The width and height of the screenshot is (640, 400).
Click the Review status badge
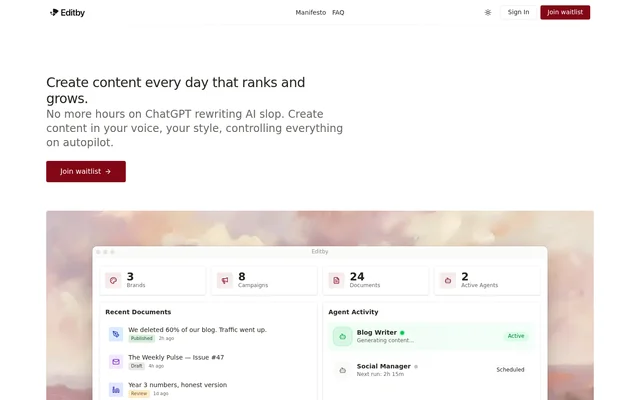(139, 394)
